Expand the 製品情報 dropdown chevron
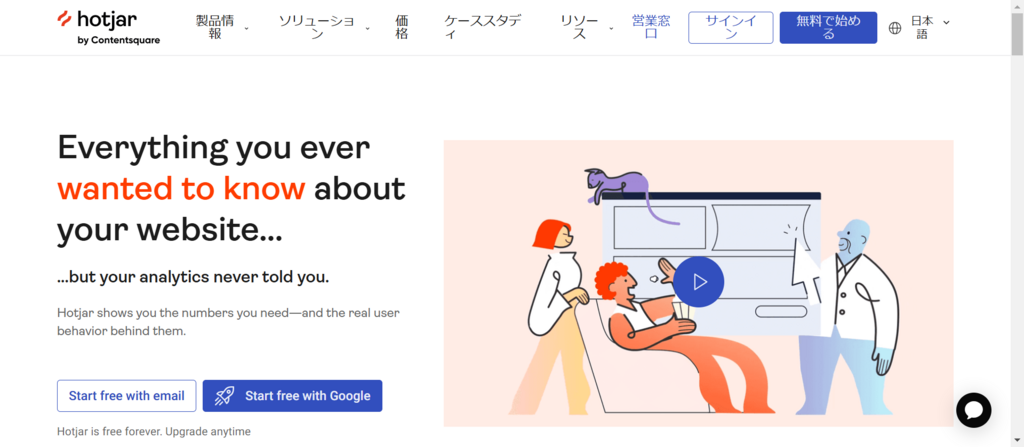 pos(246,28)
